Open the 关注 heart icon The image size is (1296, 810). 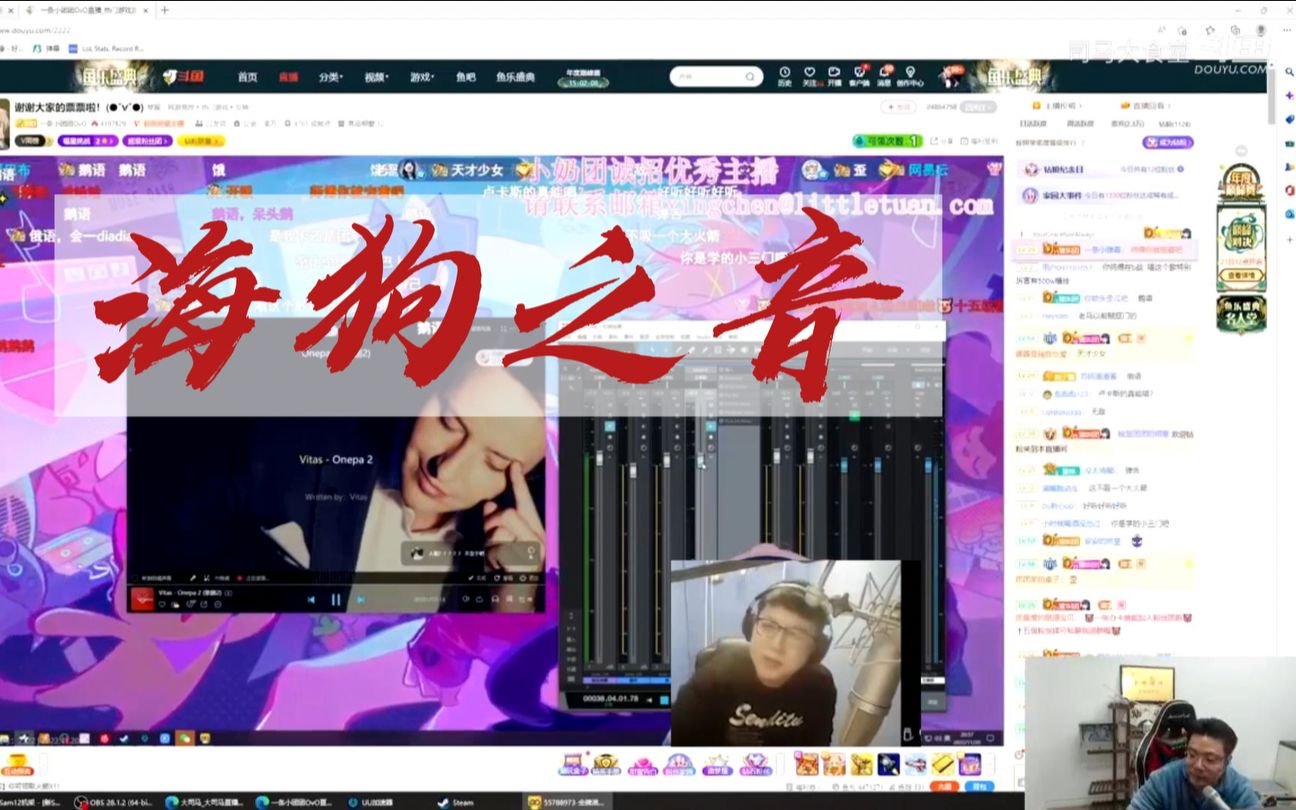coord(810,76)
